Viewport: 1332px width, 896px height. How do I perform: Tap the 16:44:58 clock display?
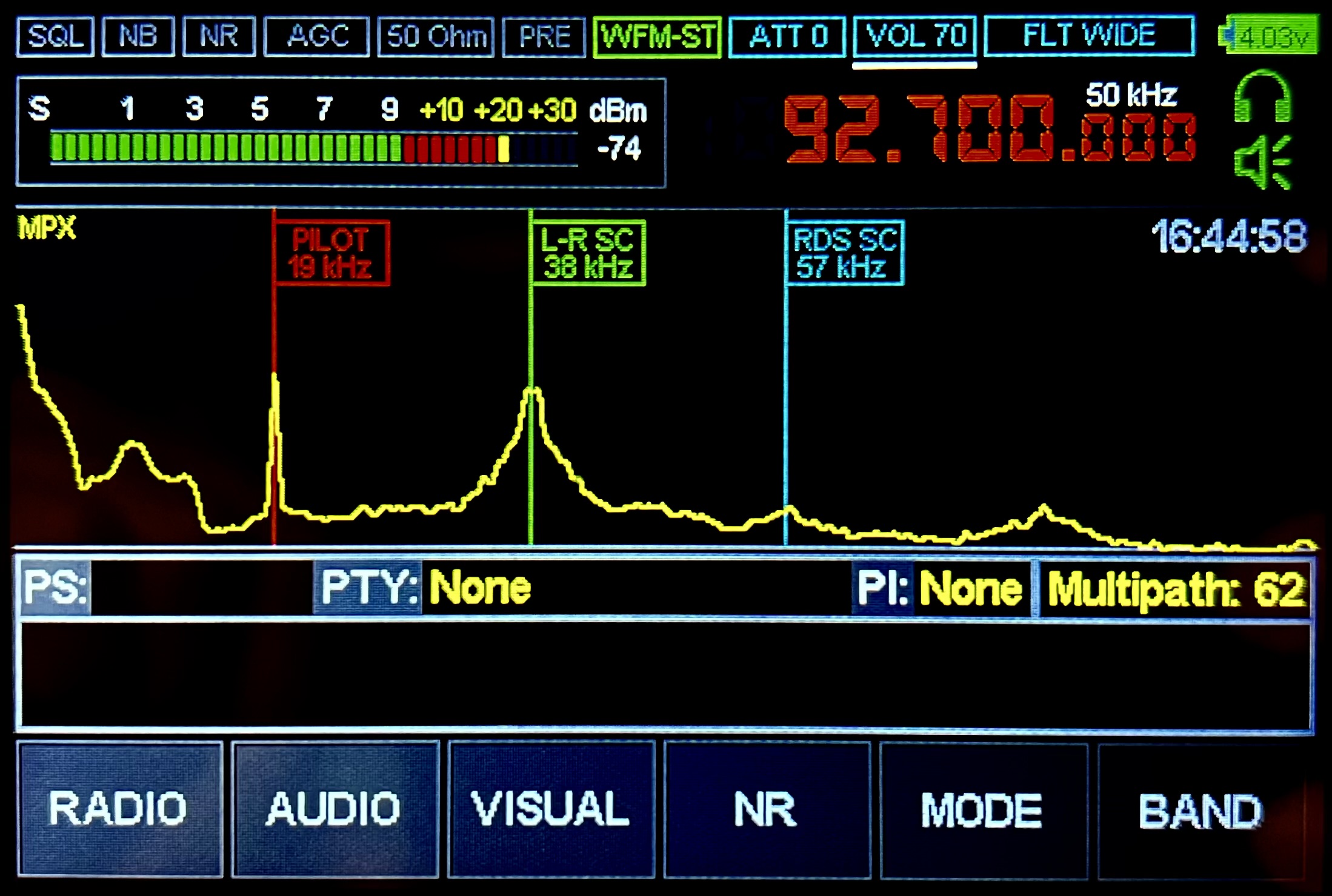[1229, 236]
